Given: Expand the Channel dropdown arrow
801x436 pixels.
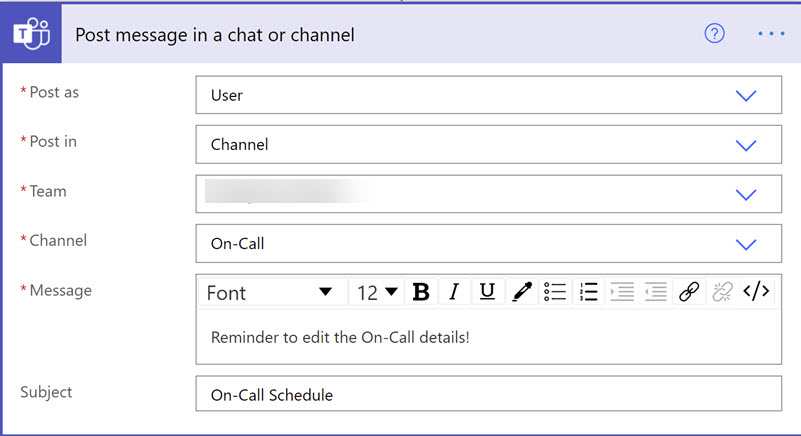Looking at the screenshot, I should click(746, 244).
